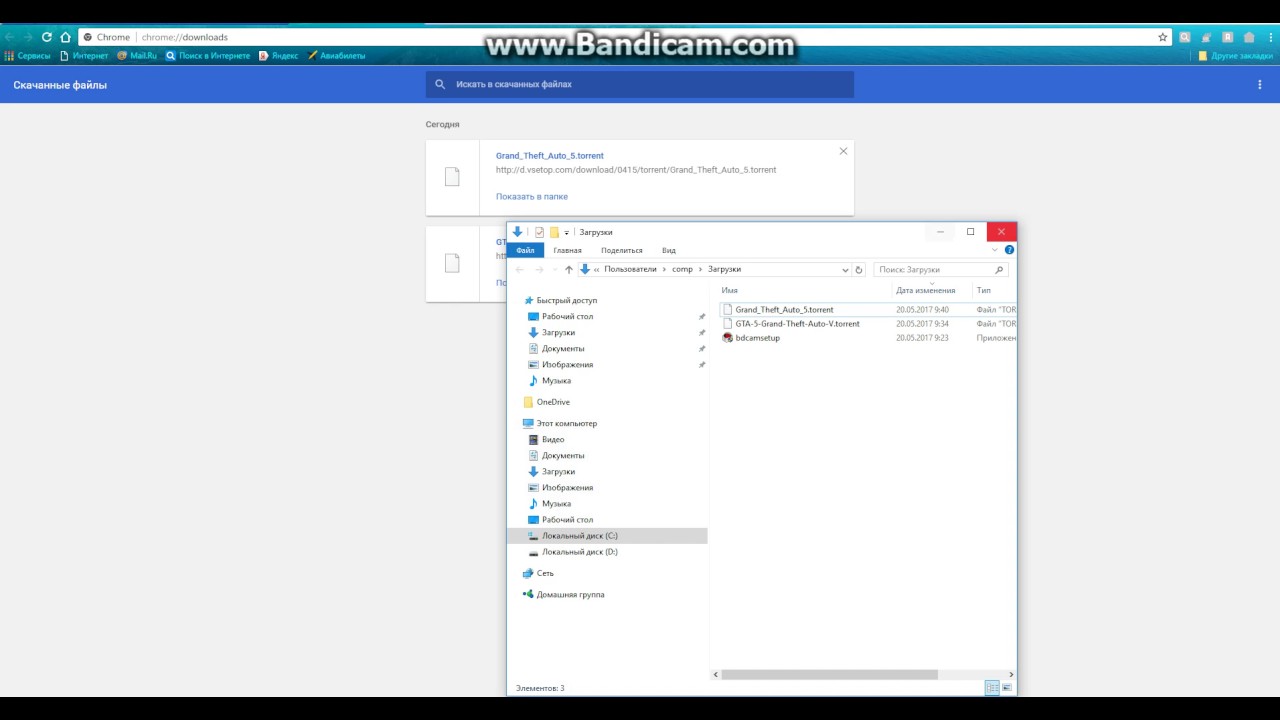This screenshot has width=1280, height=720.
Task: Open Загрузки under quick access
Action: (558, 332)
